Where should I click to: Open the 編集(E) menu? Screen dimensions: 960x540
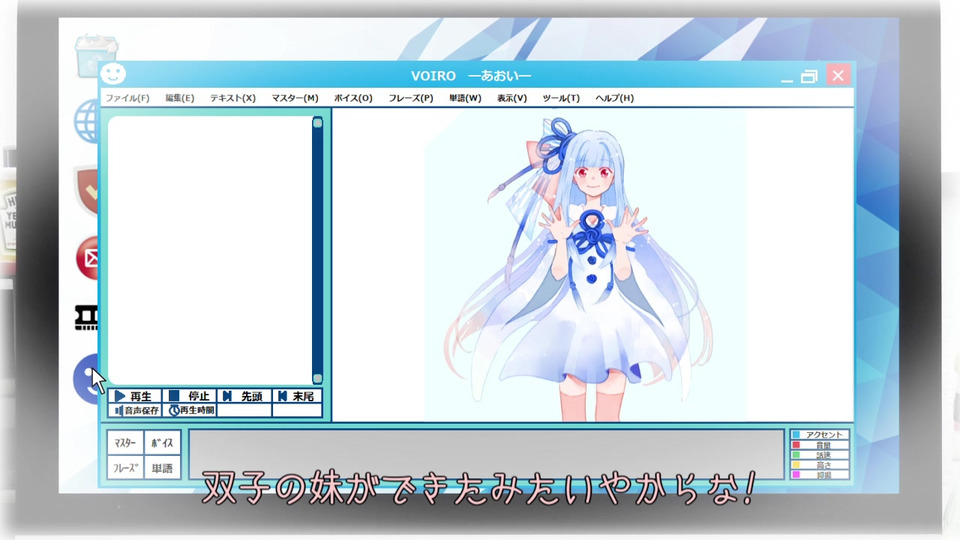coord(179,98)
